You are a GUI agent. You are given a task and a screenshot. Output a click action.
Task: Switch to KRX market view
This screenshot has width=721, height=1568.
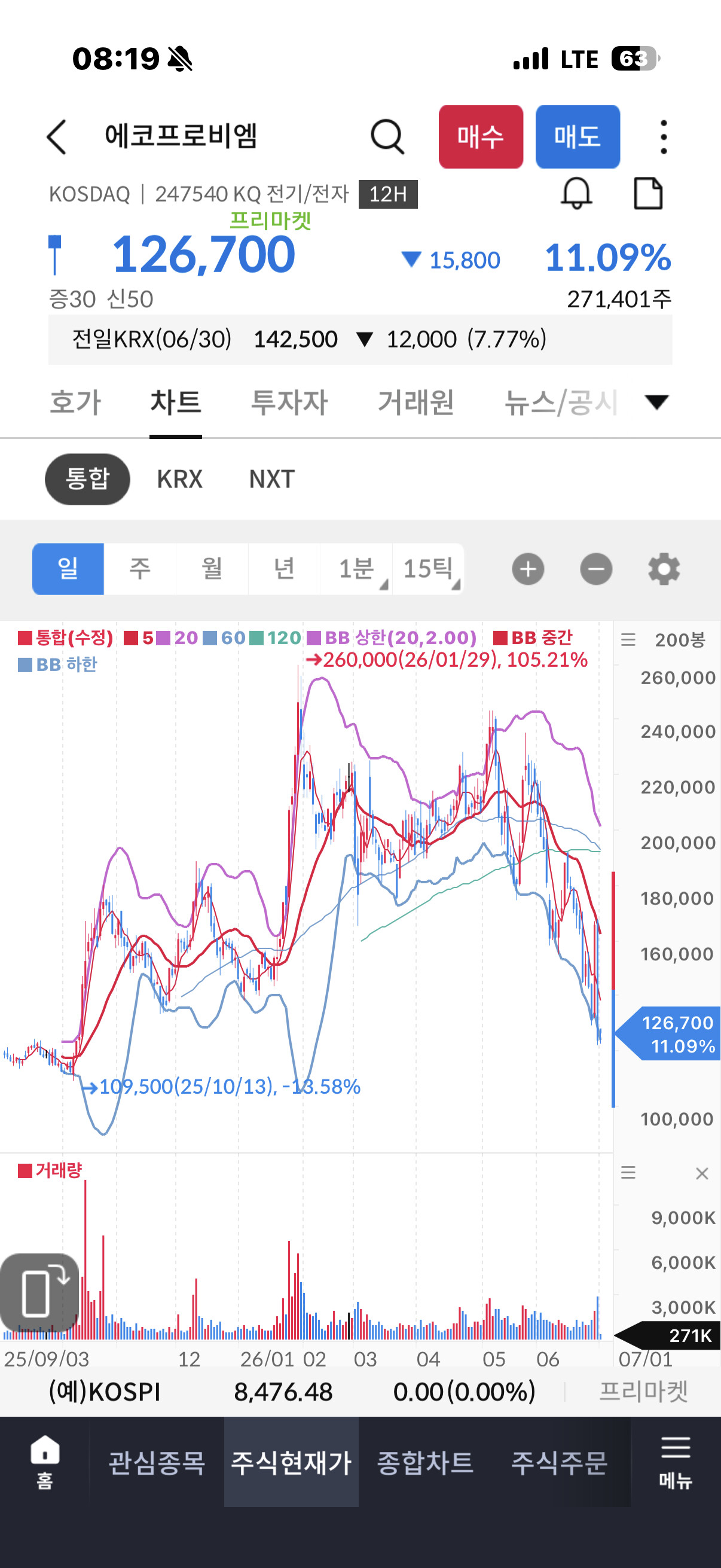pos(179,479)
